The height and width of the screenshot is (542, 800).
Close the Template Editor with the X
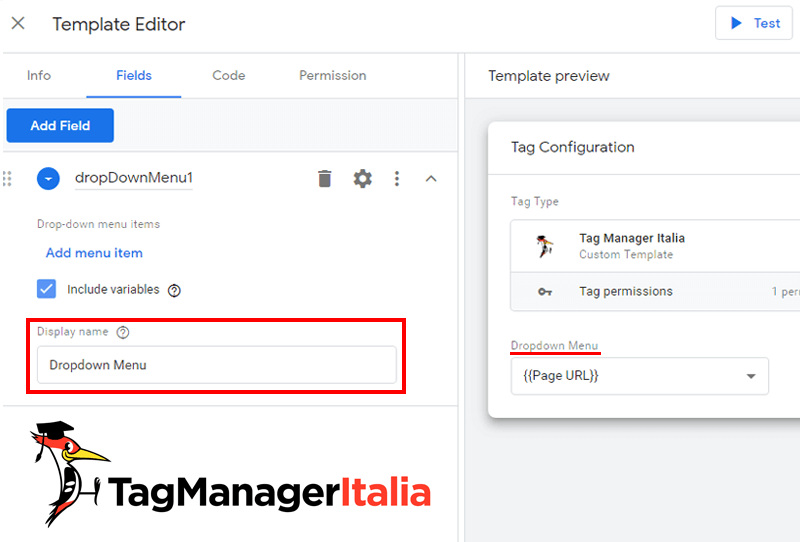18,23
